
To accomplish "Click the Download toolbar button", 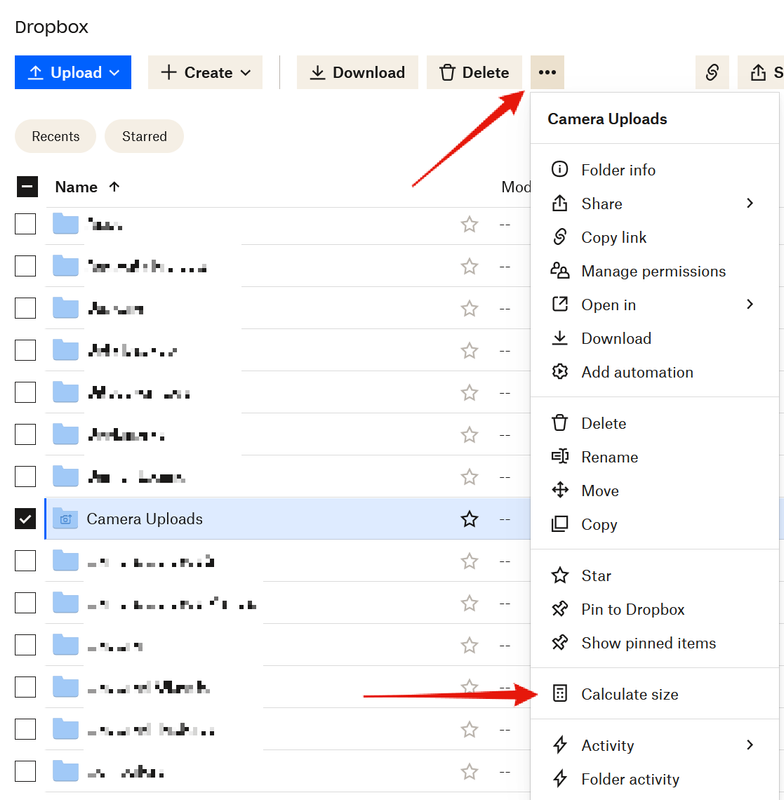I will pos(357,72).
